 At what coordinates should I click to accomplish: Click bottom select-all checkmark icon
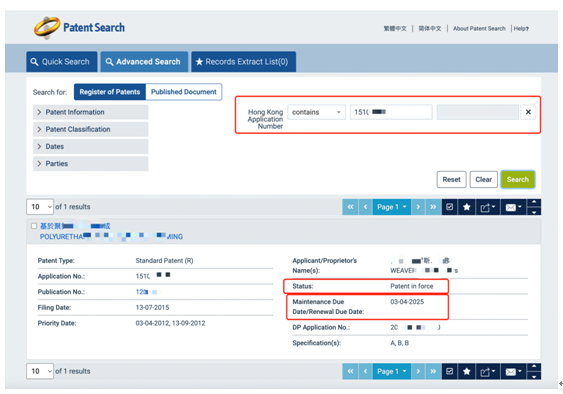pos(450,371)
